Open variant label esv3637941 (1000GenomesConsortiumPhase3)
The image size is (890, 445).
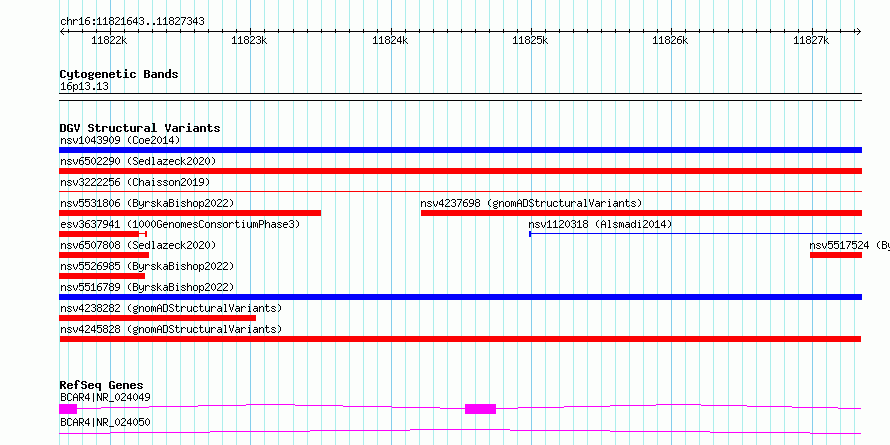coord(180,224)
